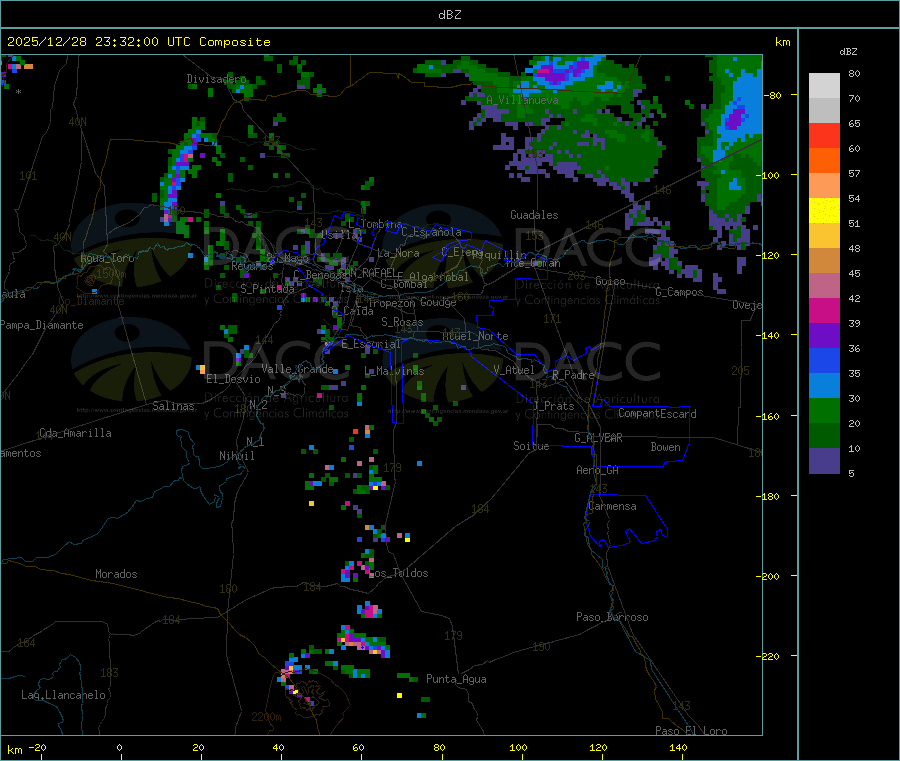Click the 'Carmensa' map label

612,506
